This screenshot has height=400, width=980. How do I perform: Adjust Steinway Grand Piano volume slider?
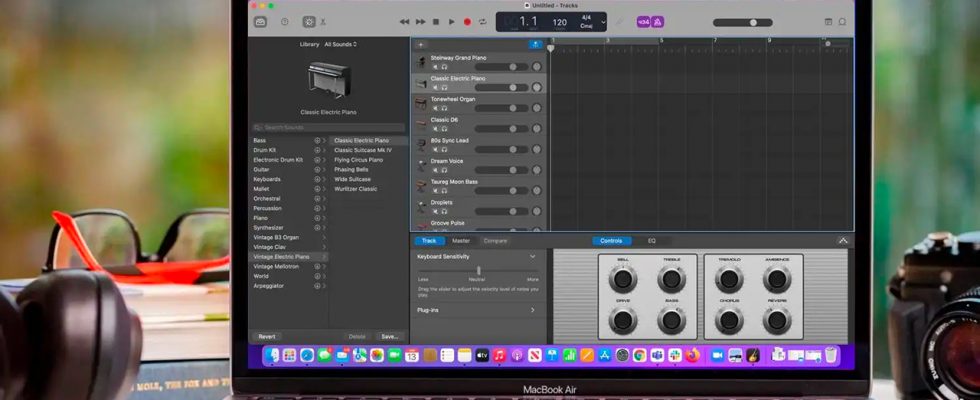501,67
